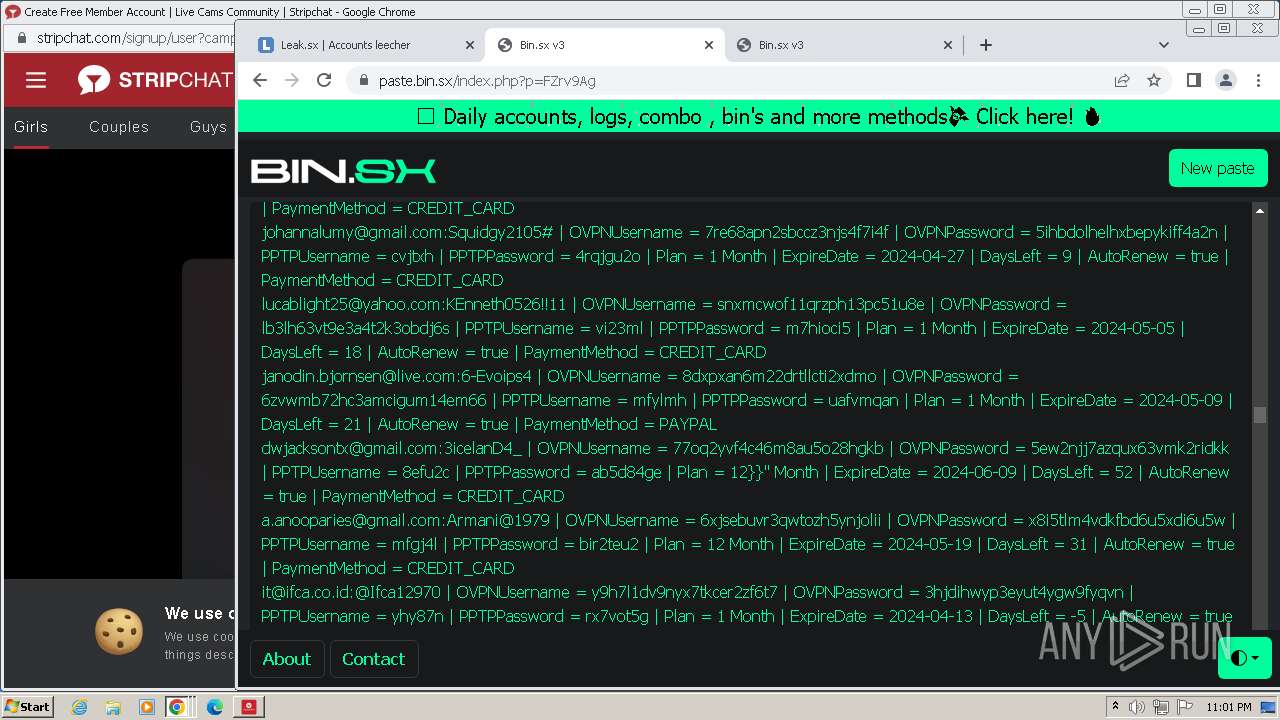Open Stripchat hamburger menu in background window
Image resolution: width=1280 pixels, height=720 pixels.
click(36, 80)
